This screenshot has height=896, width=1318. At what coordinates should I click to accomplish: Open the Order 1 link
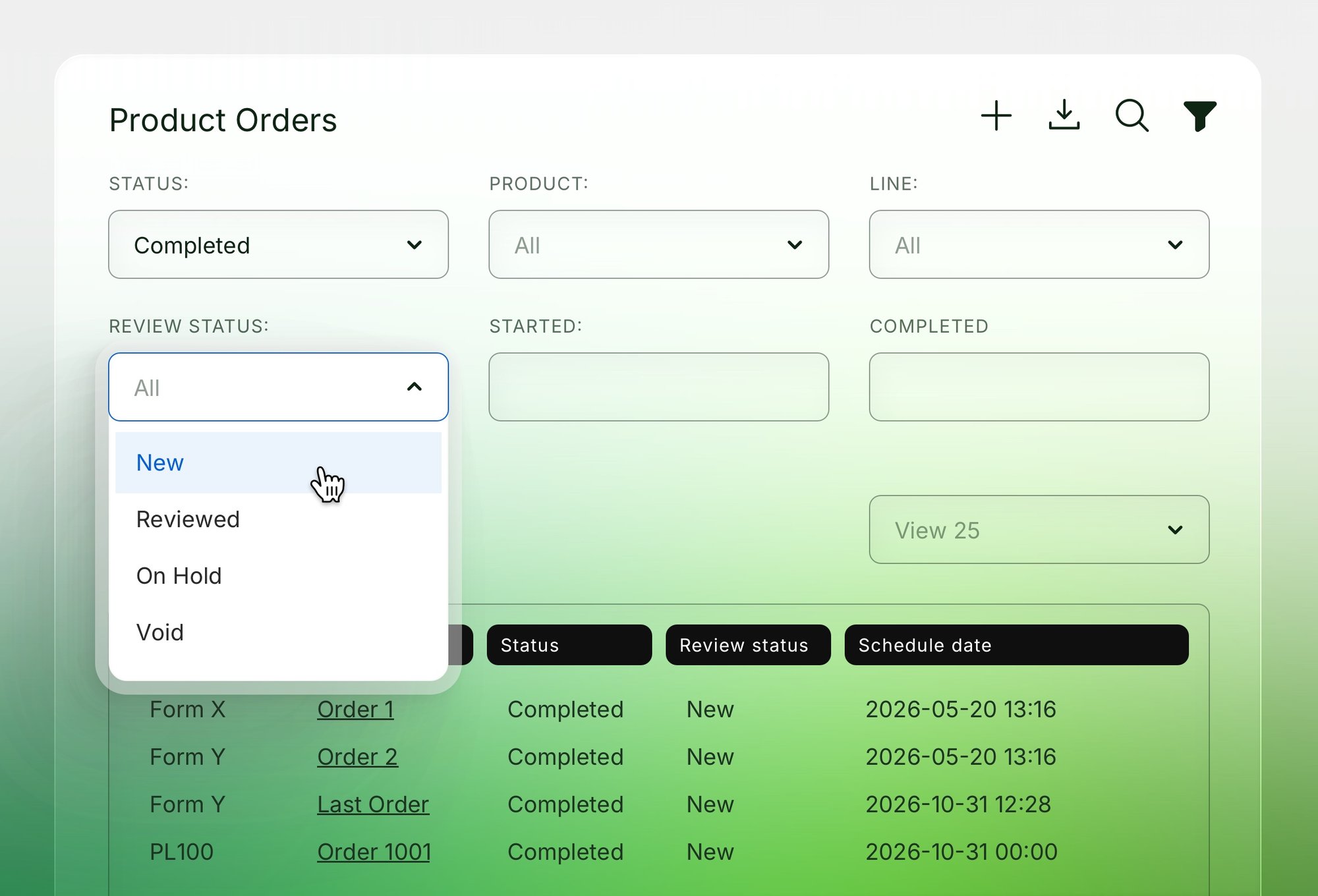355,710
